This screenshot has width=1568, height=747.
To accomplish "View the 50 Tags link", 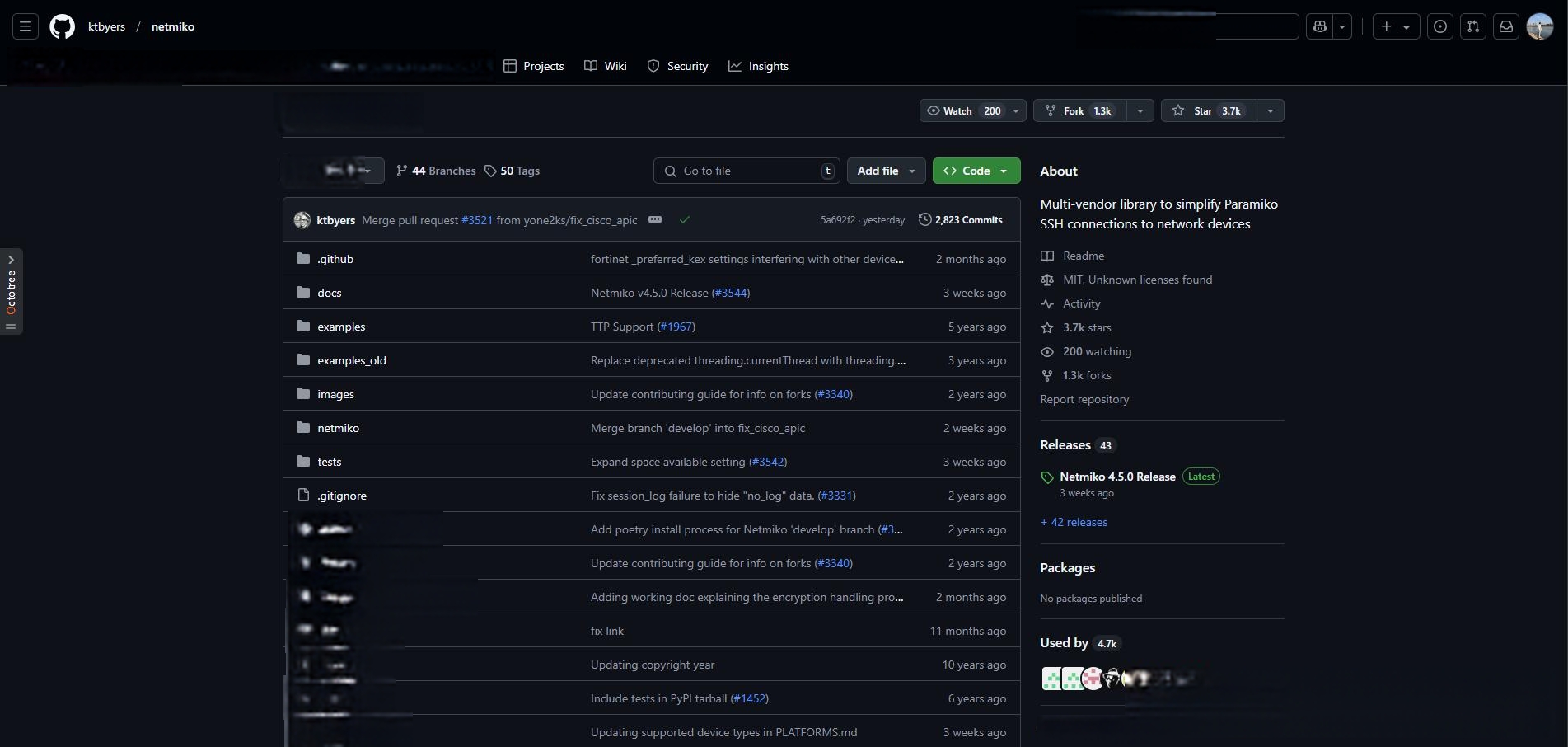I will coord(513,171).
